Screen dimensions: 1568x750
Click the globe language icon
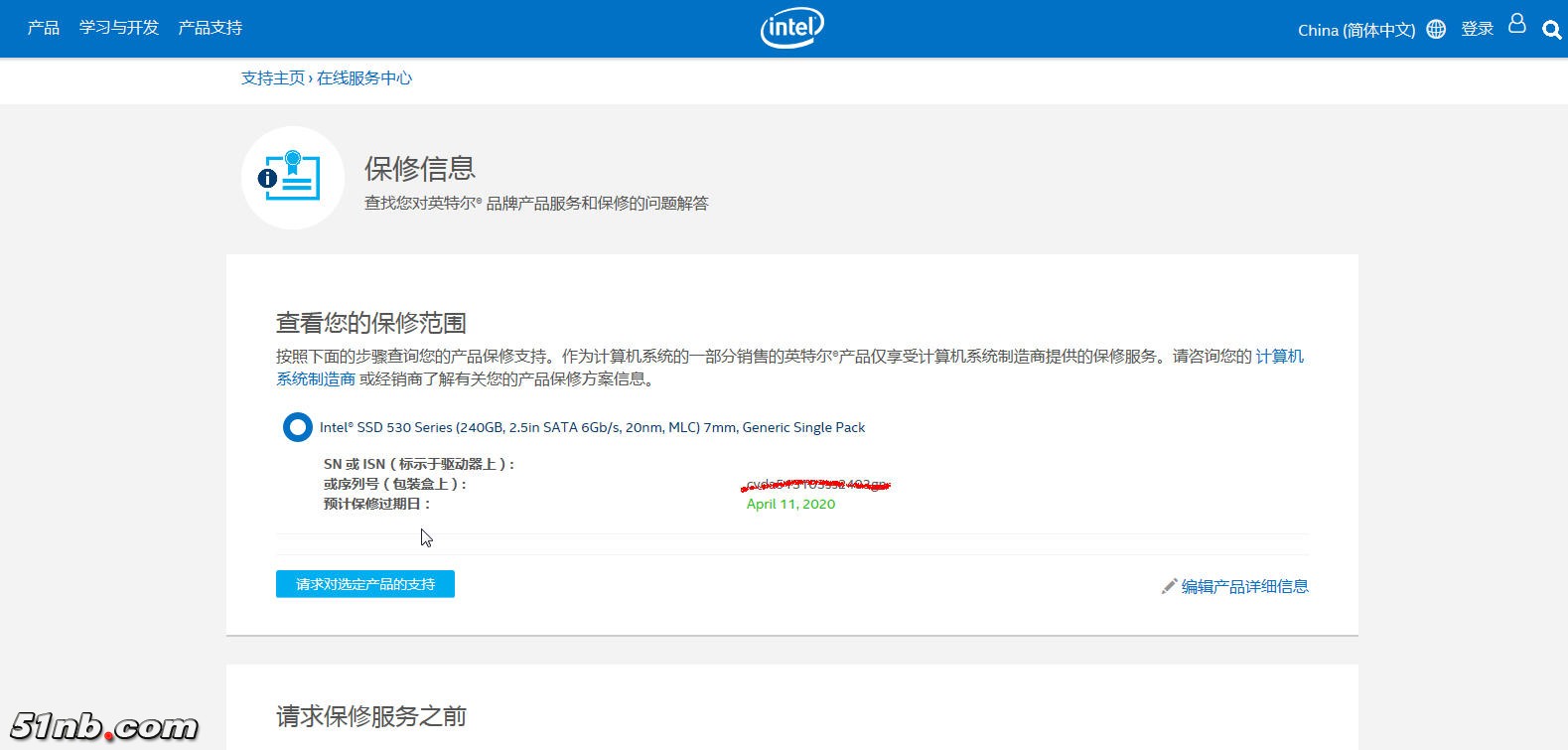click(x=1436, y=29)
